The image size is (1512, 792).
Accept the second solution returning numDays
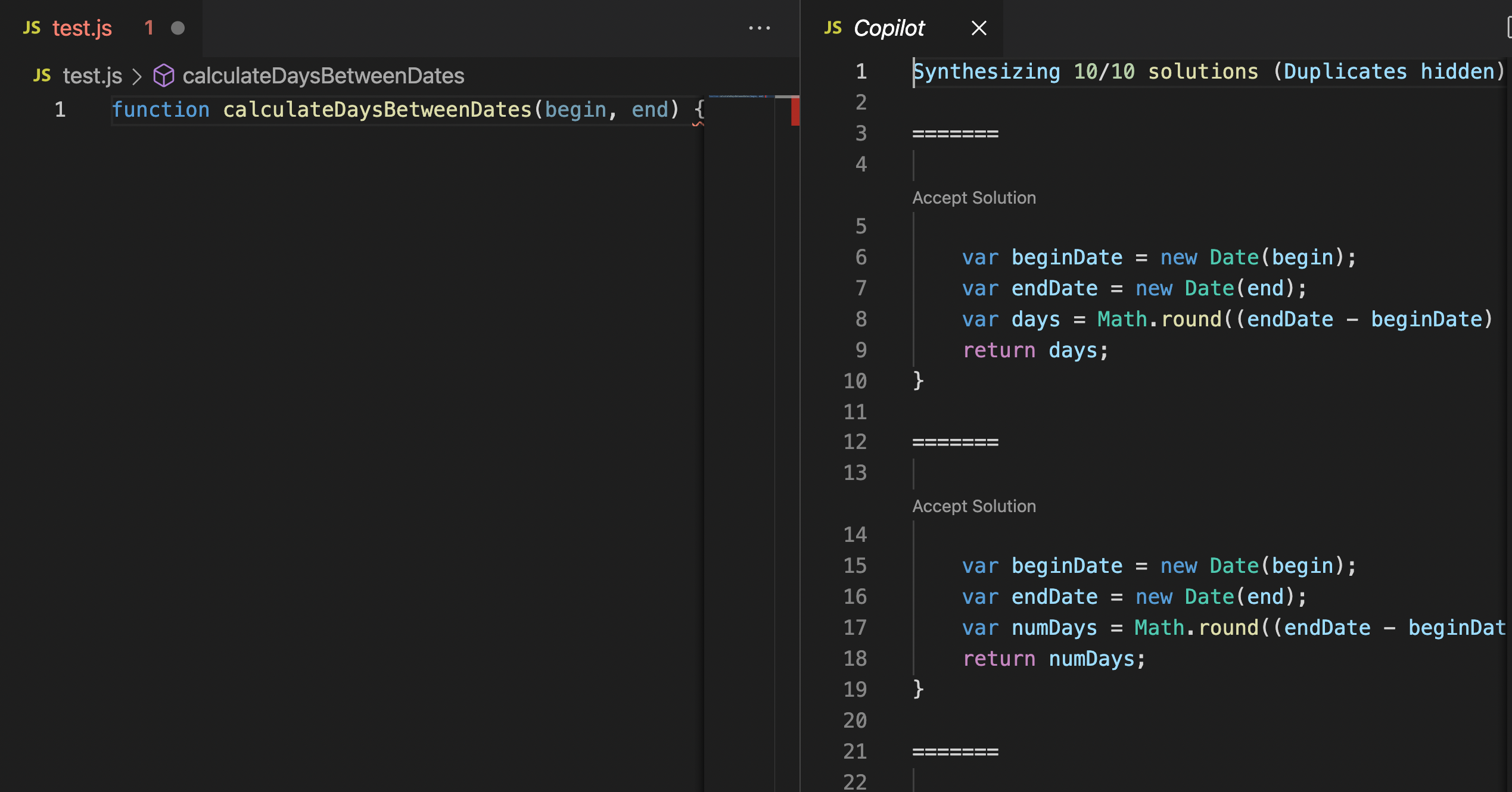click(974, 506)
